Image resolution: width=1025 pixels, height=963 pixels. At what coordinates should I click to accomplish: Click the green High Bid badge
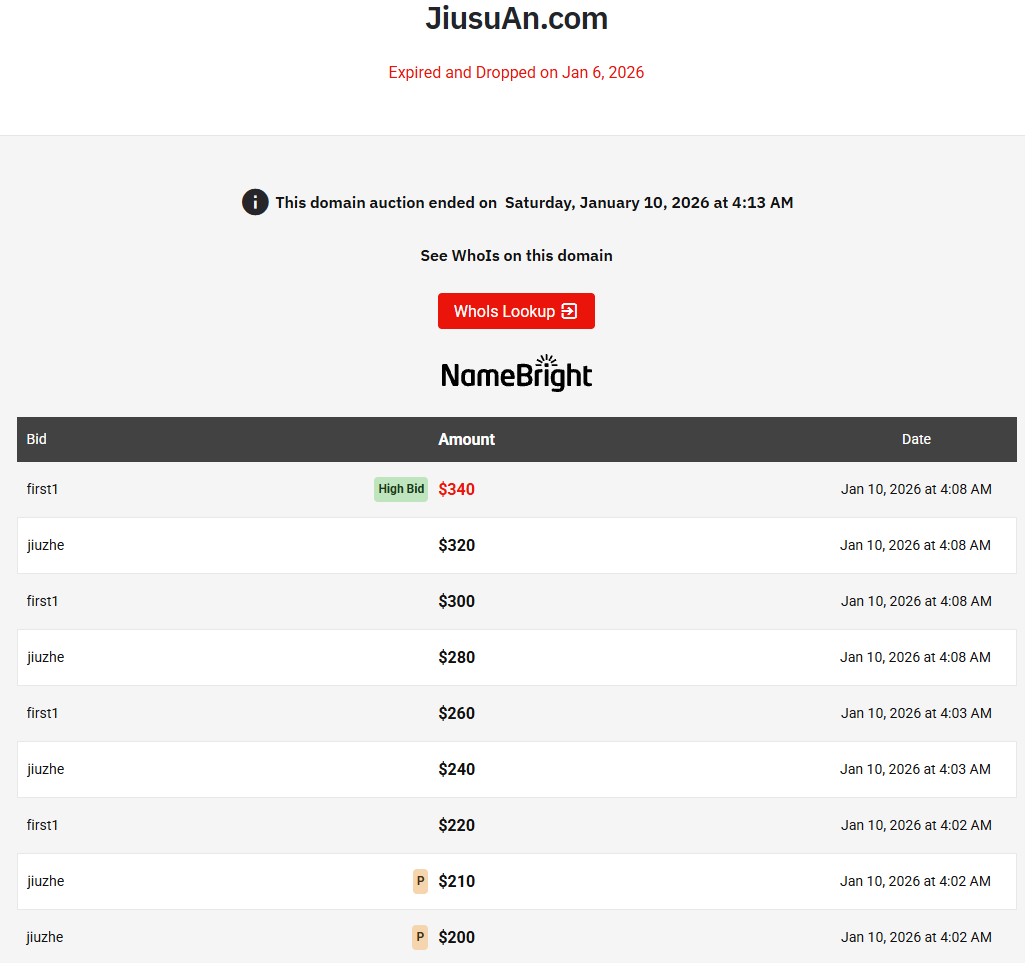401,489
